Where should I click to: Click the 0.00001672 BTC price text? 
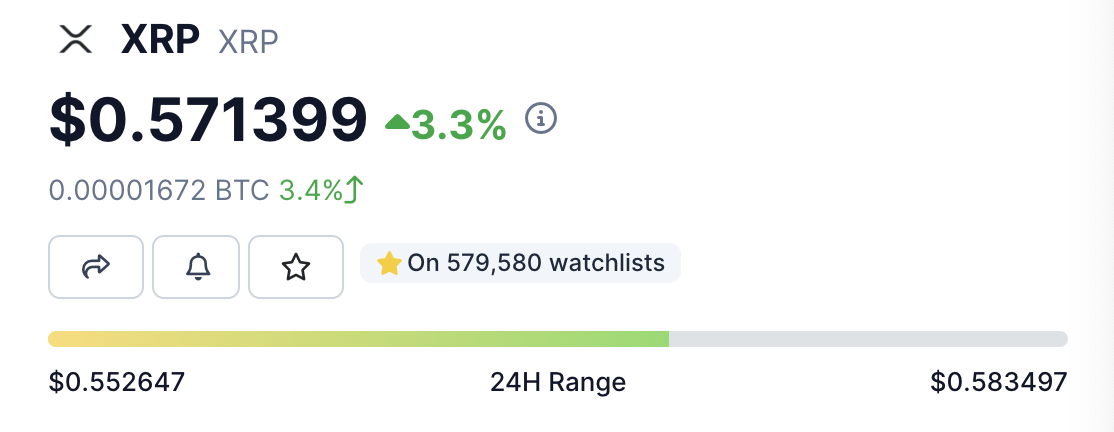(158, 189)
